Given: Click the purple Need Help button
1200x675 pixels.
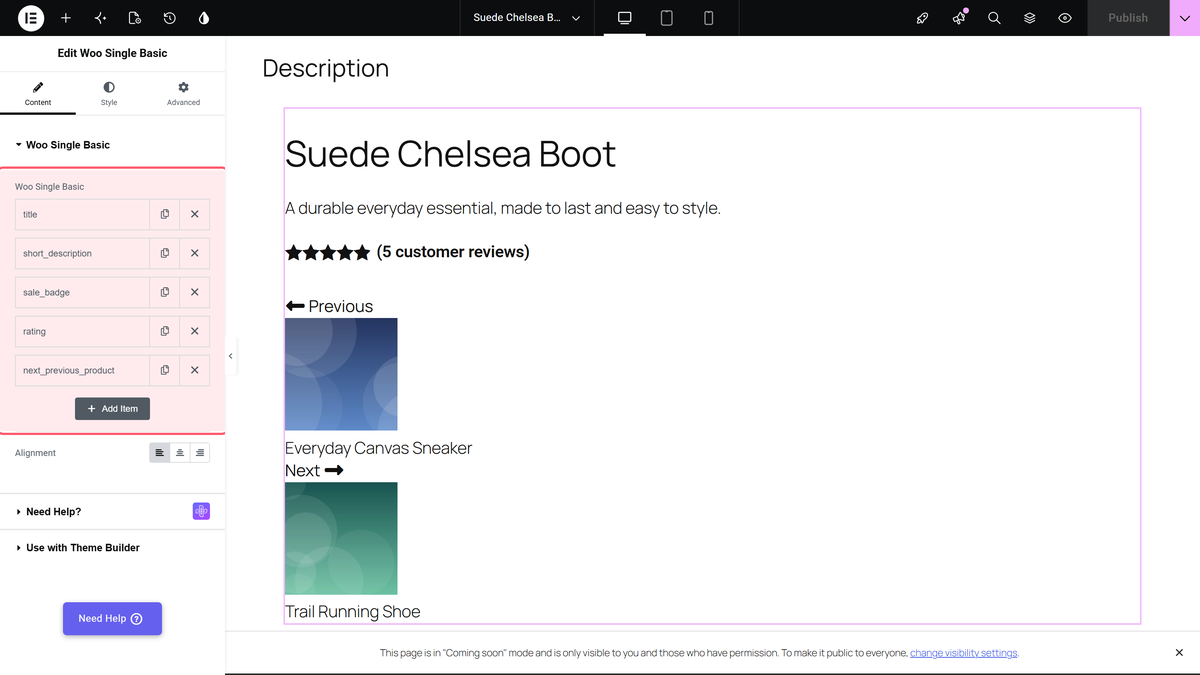Looking at the screenshot, I should (x=112, y=619).
